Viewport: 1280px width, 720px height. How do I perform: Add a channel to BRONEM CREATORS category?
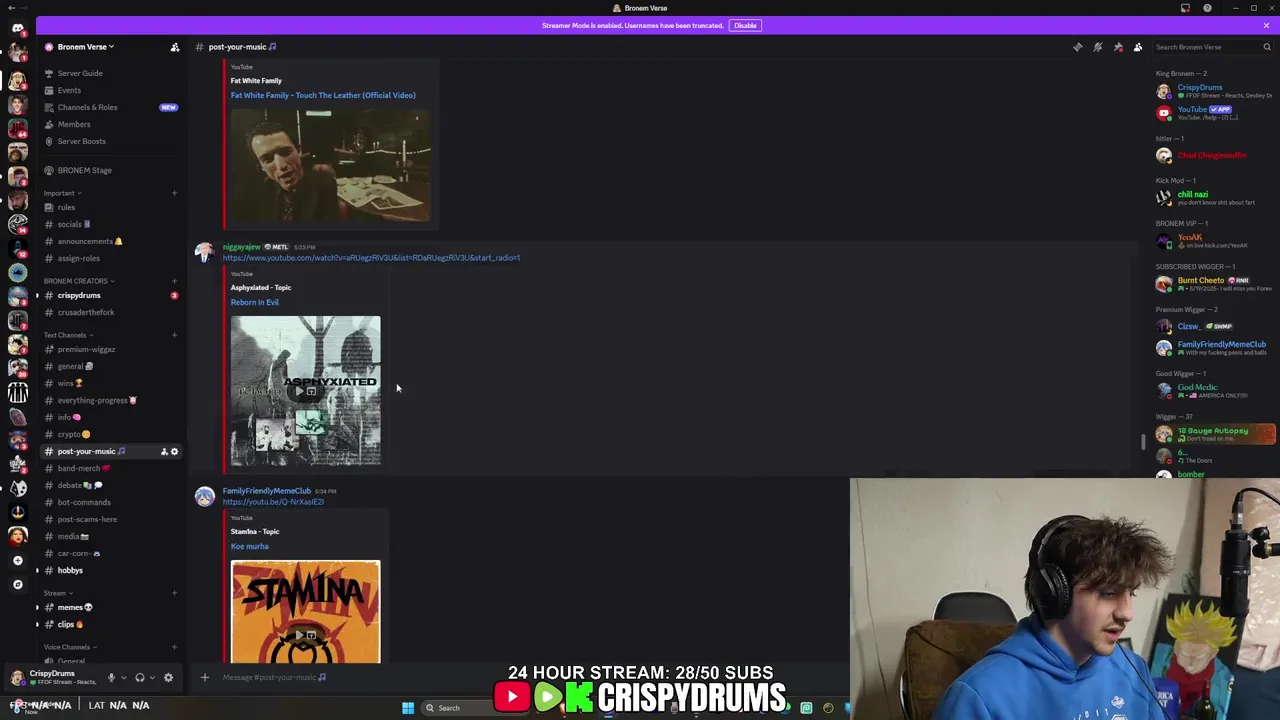click(x=174, y=281)
